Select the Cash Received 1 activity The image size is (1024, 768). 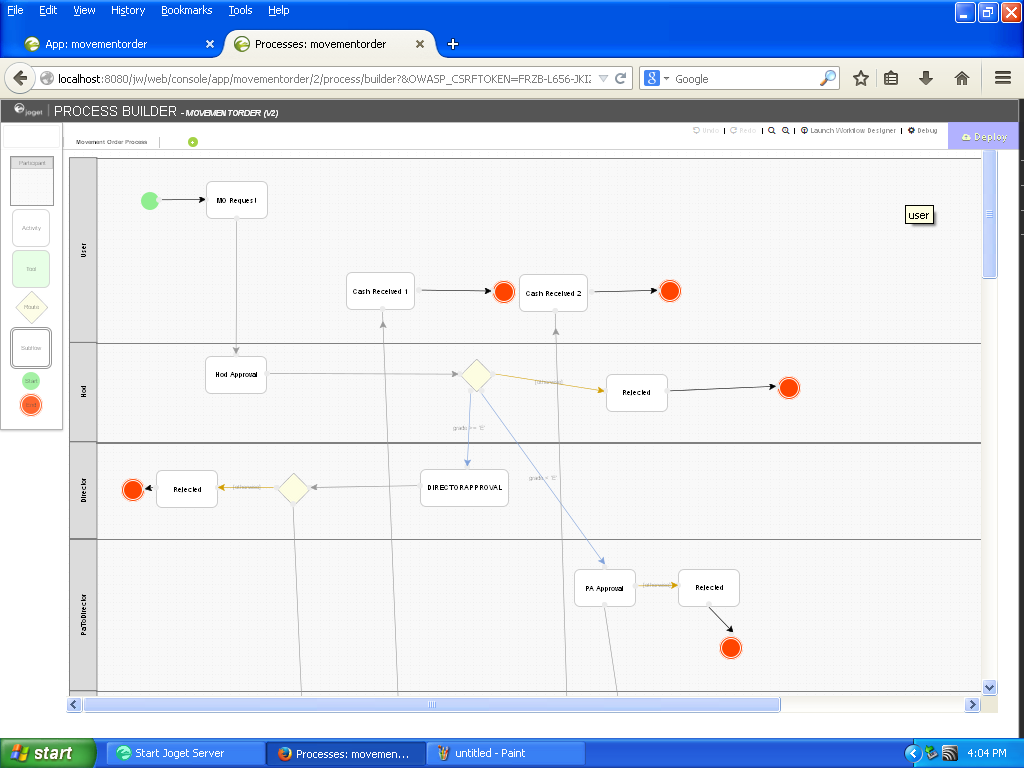pos(380,291)
